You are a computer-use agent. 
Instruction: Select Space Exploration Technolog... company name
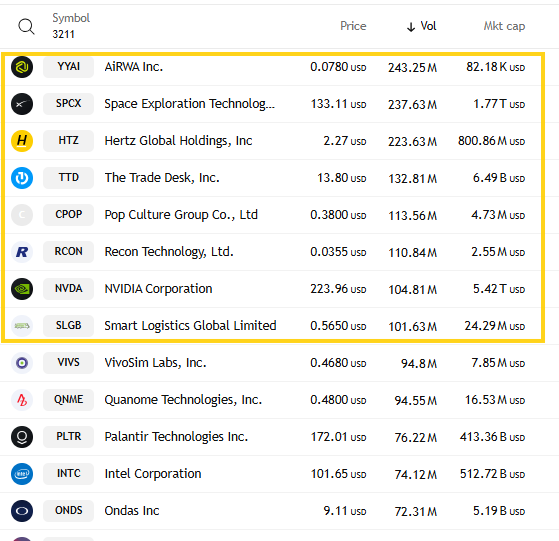point(190,104)
